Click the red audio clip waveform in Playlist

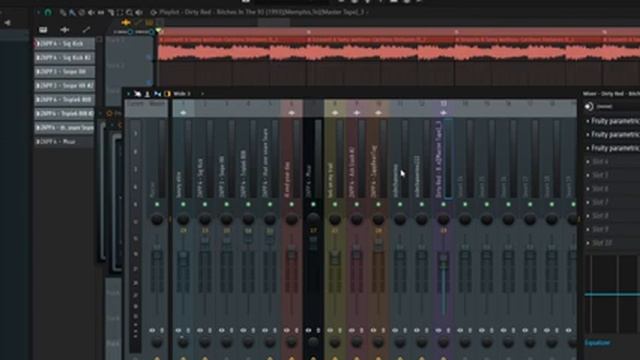coord(399,53)
